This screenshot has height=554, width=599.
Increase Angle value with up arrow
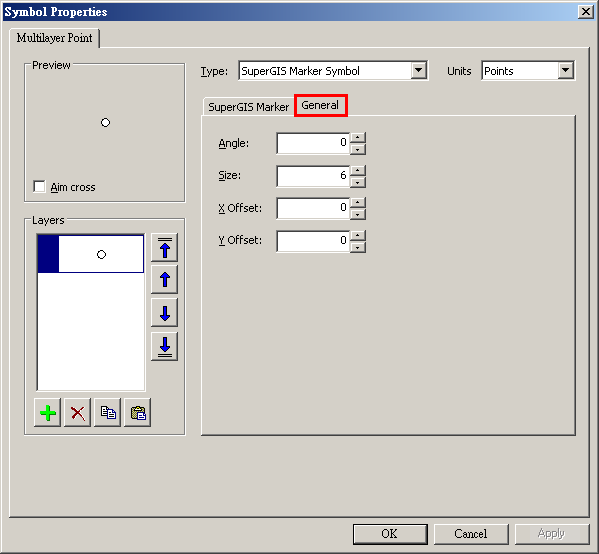point(358,138)
